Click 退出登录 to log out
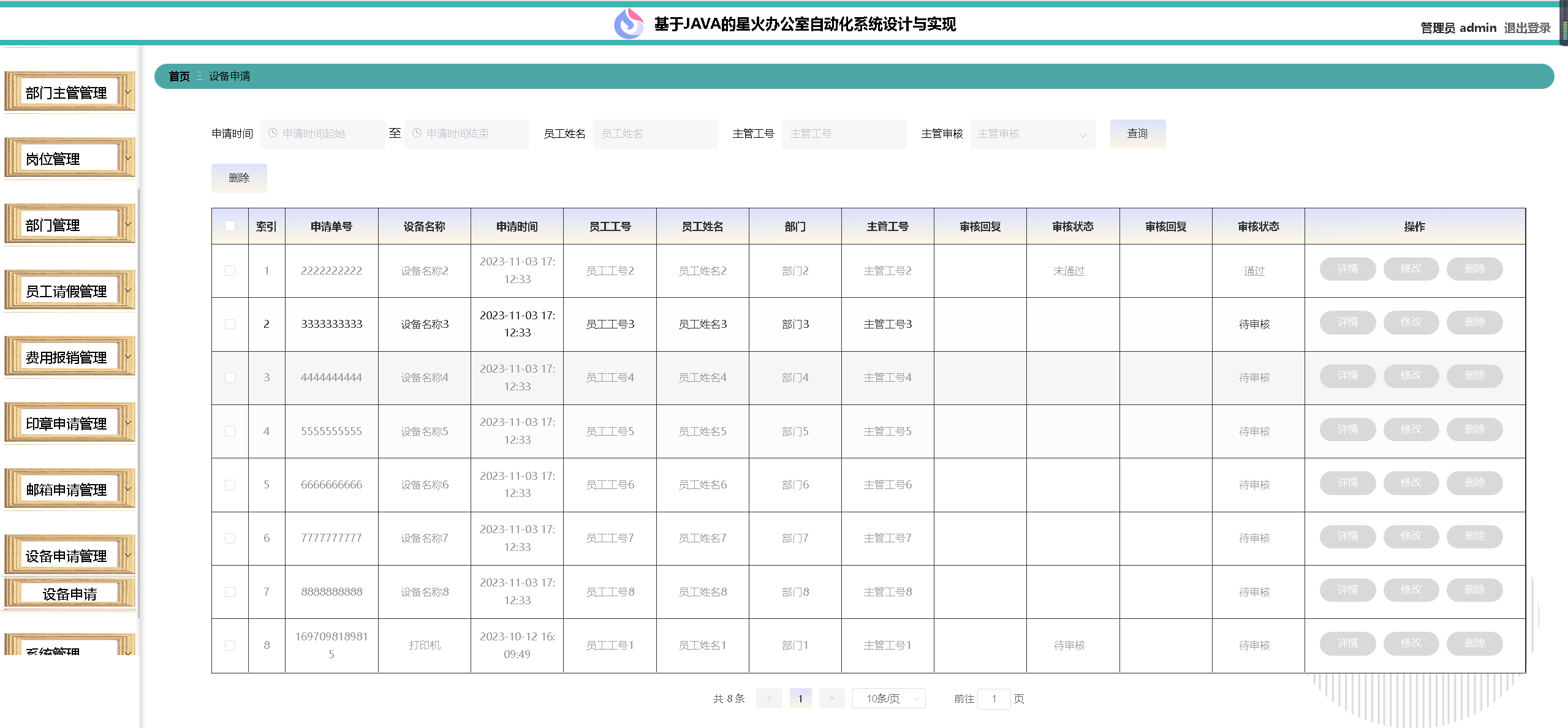 1527,28
